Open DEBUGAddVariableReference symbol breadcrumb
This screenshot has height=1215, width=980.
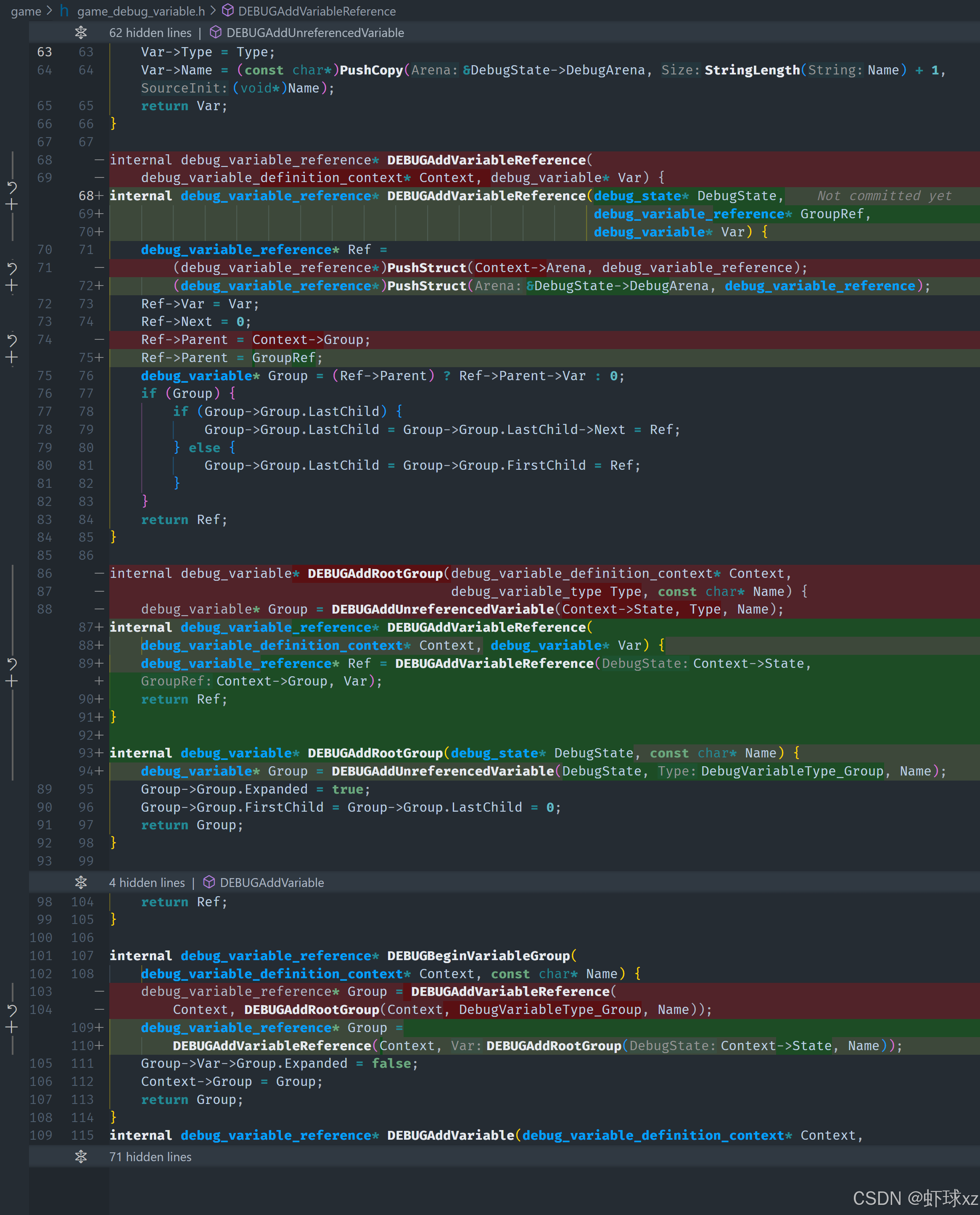[x=316, y=11]
